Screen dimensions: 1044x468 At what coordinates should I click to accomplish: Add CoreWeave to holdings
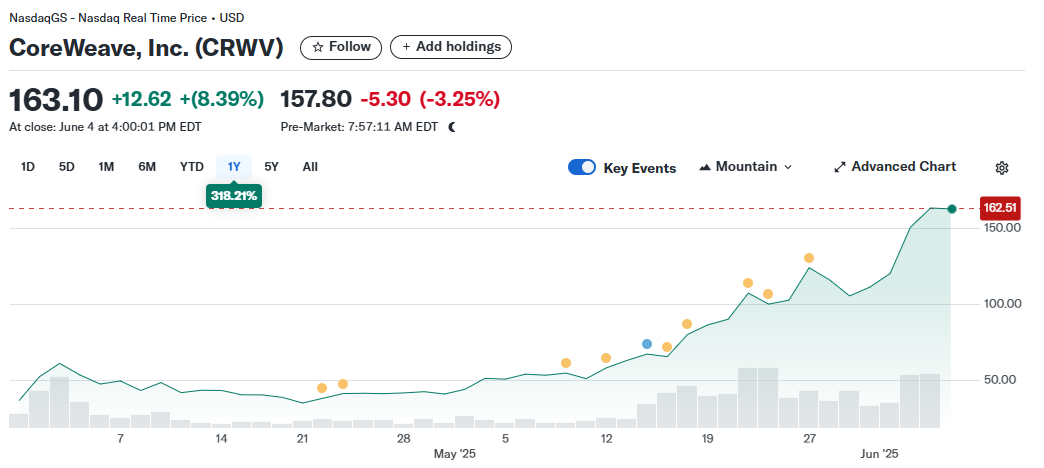point(451,47)
